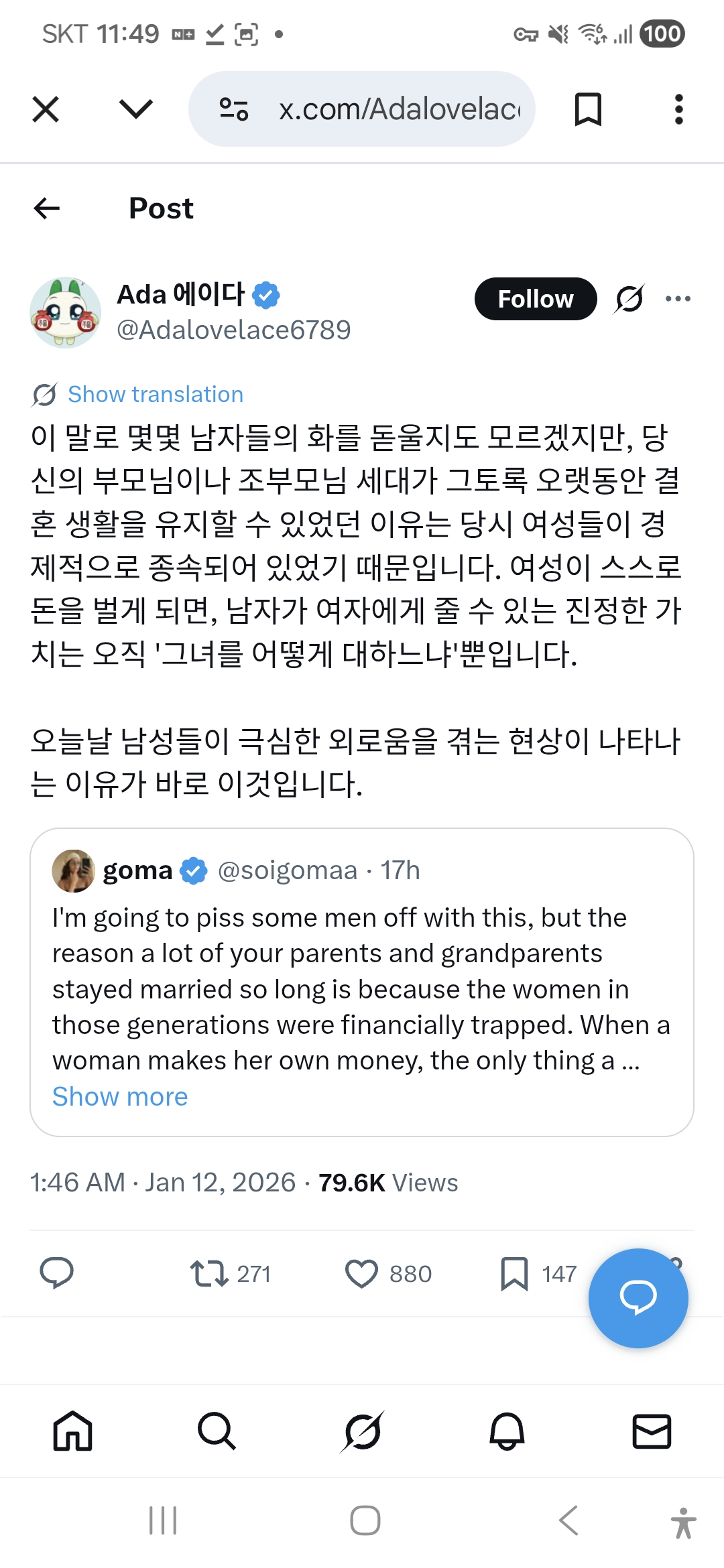Tap the back arrow beside Post

tap(47, 208)
